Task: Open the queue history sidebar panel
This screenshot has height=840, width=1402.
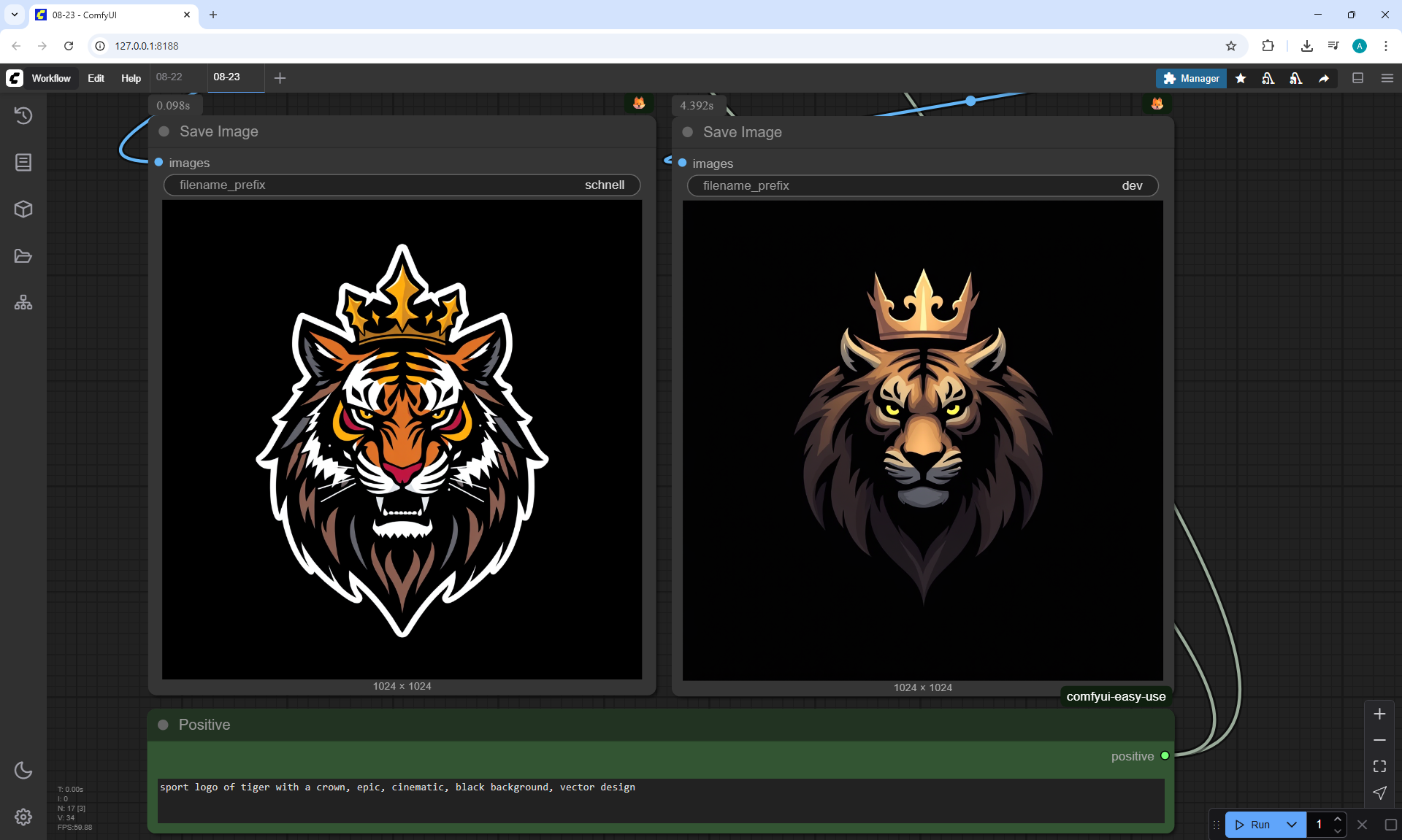Action: click(23, 115)
